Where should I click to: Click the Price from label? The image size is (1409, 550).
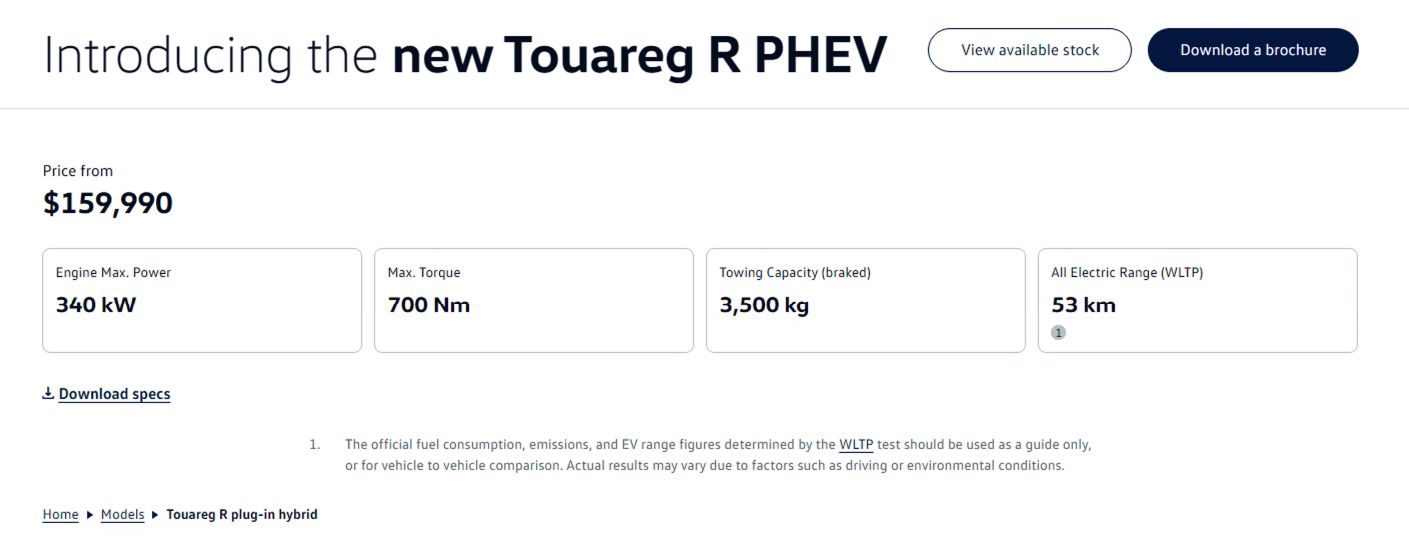(x=78, y=171)
